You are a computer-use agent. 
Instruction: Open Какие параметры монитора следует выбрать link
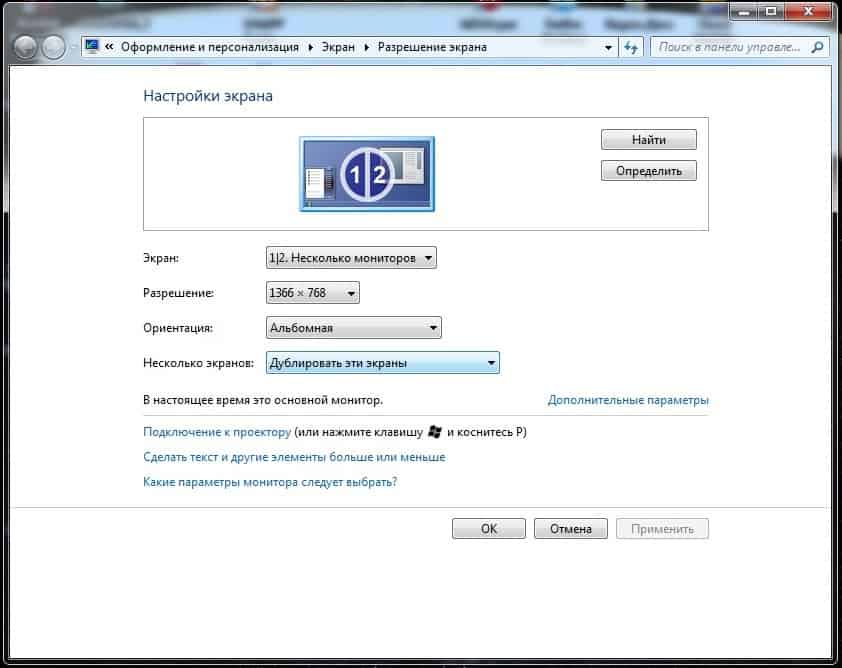(x=270, y=482)
